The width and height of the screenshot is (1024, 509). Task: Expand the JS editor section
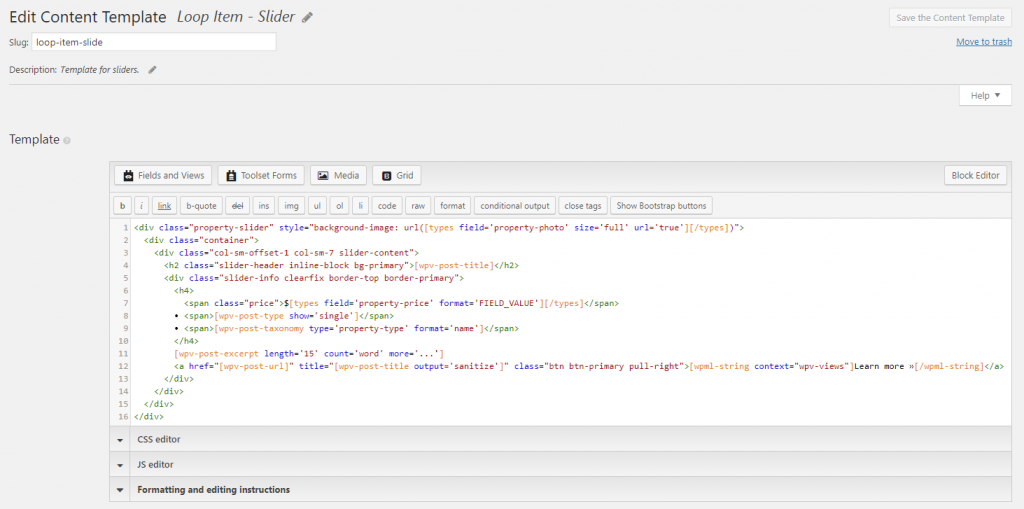pos(560,465)
